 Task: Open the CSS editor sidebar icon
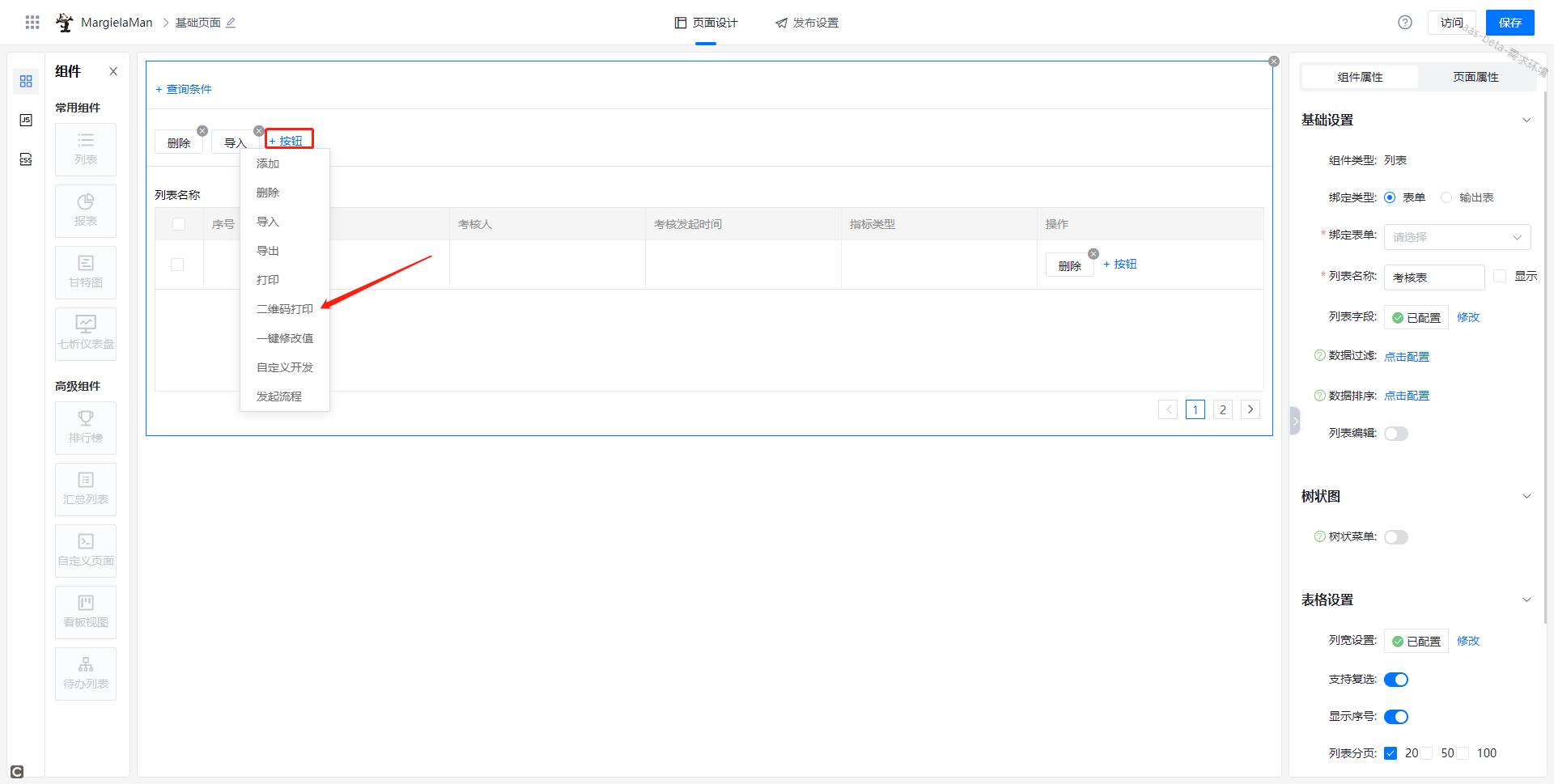[x=26, y=159]
